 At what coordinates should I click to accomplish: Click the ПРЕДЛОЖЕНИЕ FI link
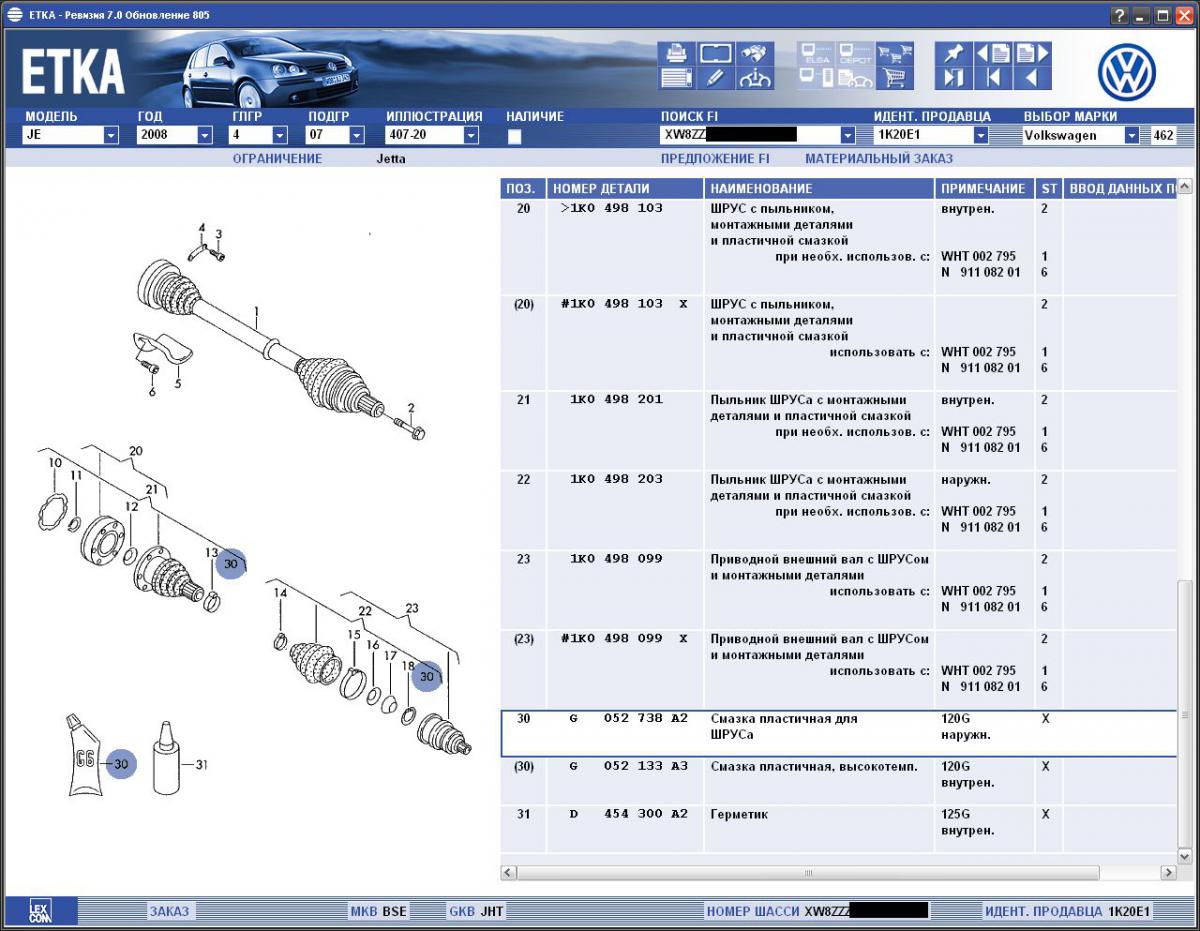tap(715, 158)
